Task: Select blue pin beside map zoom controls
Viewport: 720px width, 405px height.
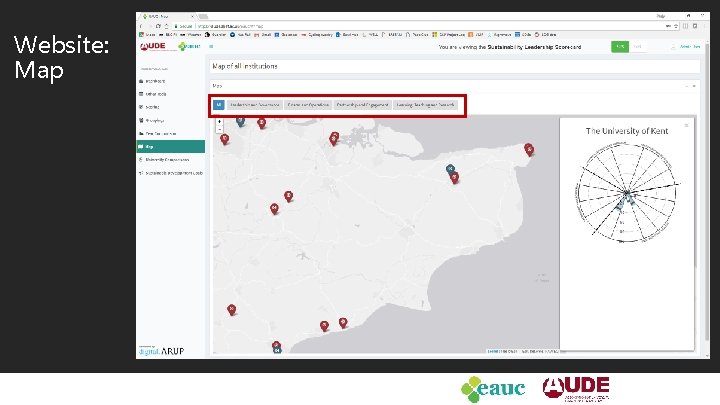Action: tap(240, 121)
